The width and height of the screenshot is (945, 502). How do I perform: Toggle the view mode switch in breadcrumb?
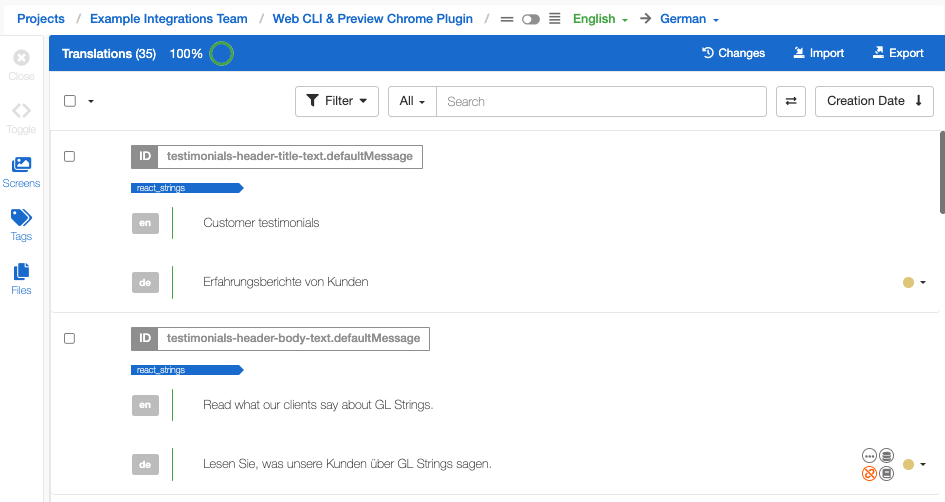point(530,19)
